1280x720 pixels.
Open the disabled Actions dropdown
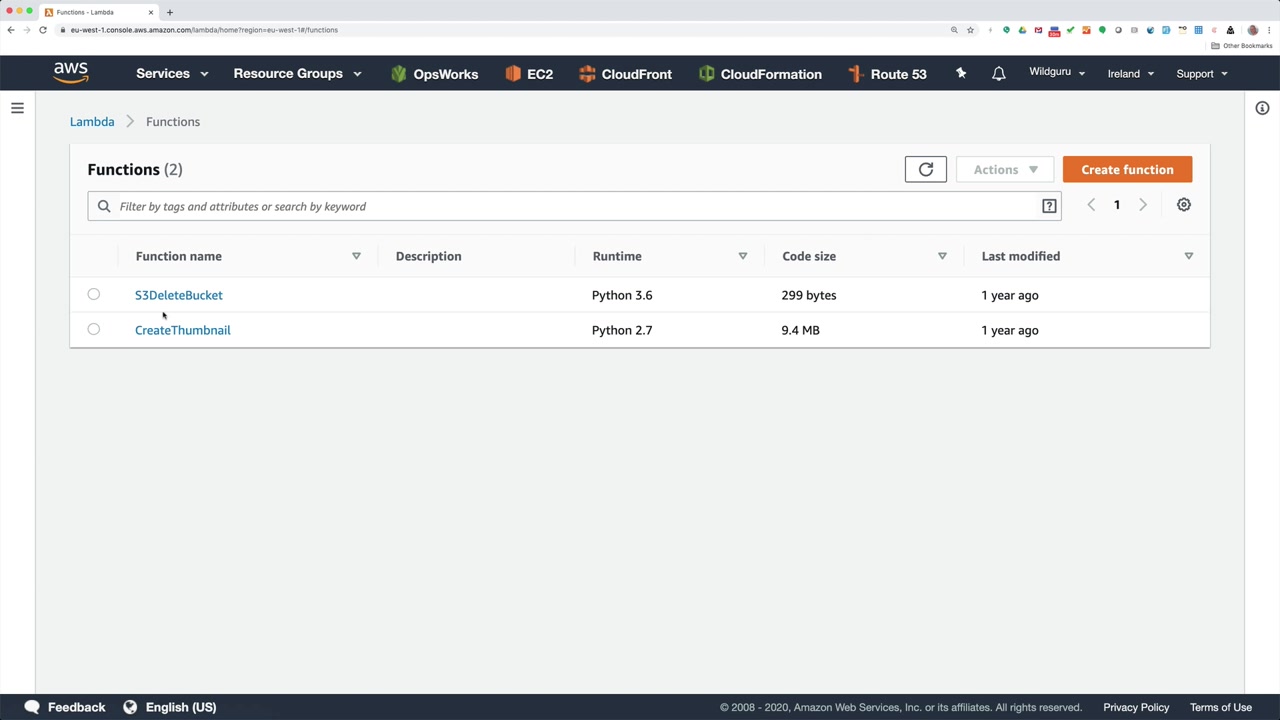[x=1005, y=170]
